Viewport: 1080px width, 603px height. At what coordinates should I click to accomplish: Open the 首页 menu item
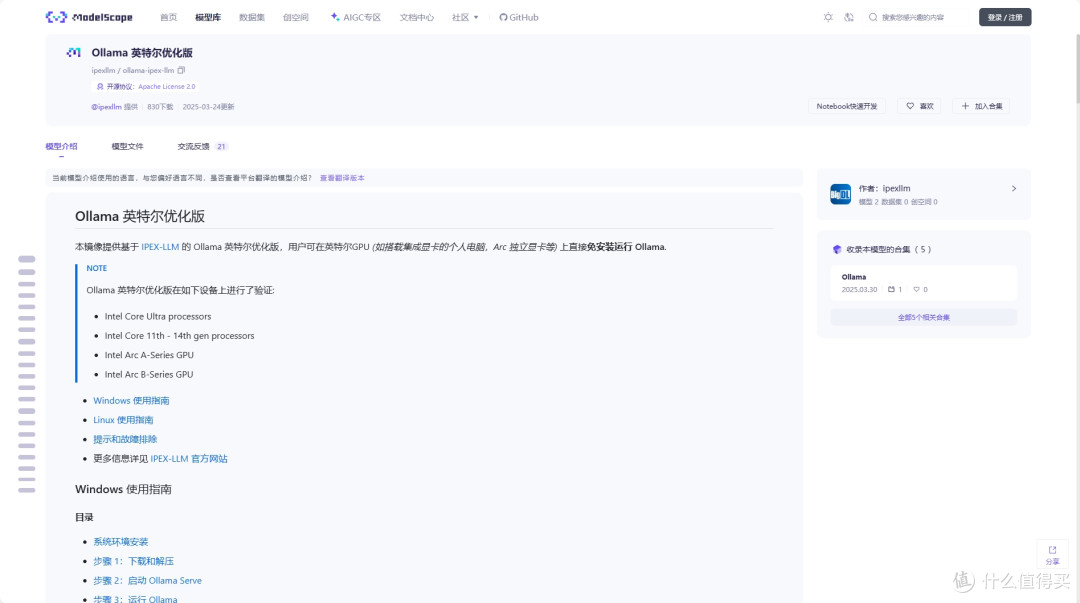point(168,17)
